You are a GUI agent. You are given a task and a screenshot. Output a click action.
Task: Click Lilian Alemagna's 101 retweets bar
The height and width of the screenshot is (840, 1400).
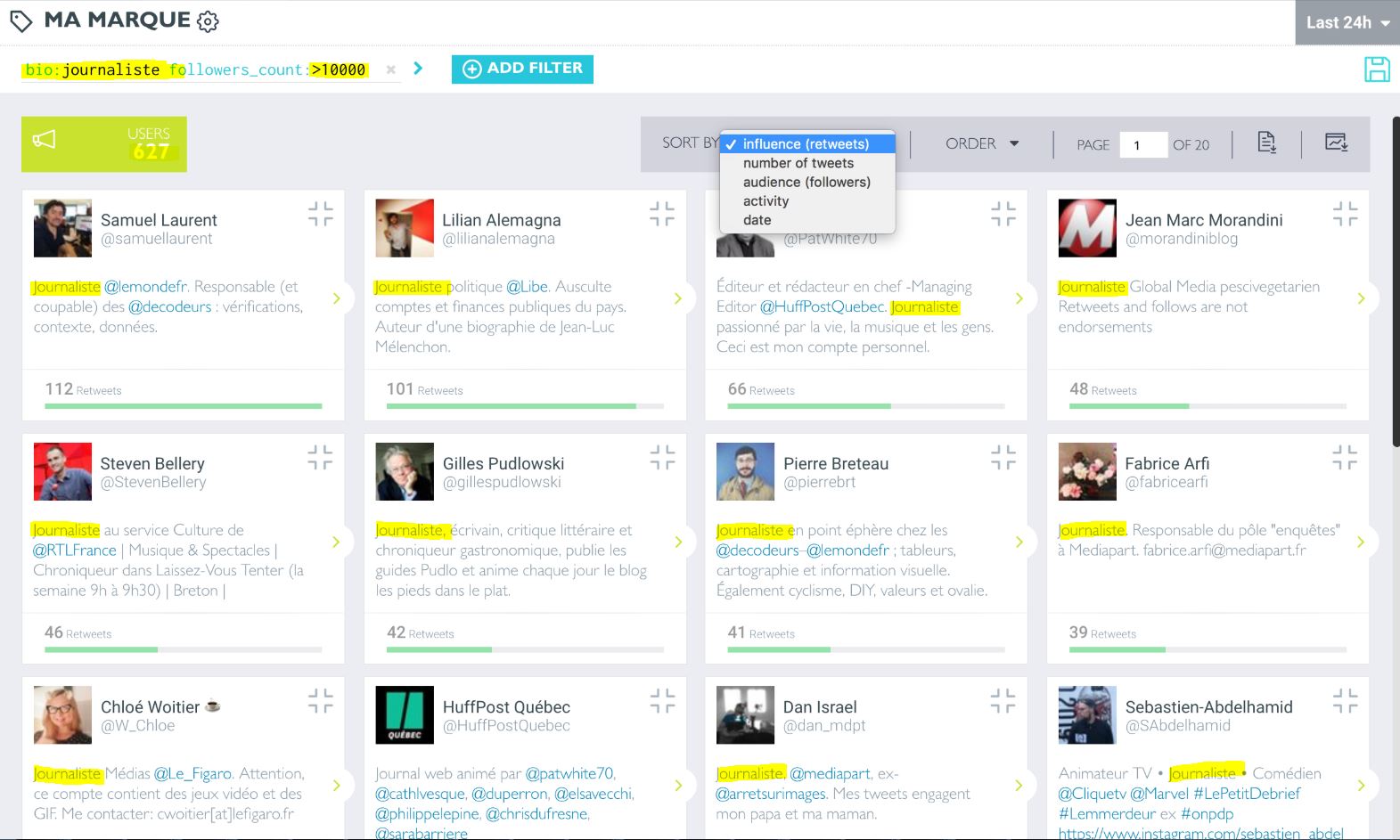click(x=525, y=406)
